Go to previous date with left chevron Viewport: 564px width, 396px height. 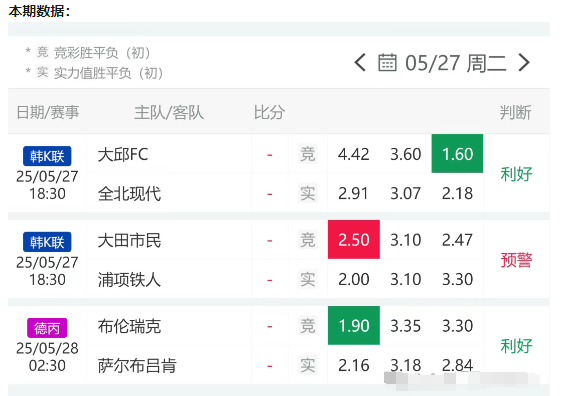(x=360, y=63)
